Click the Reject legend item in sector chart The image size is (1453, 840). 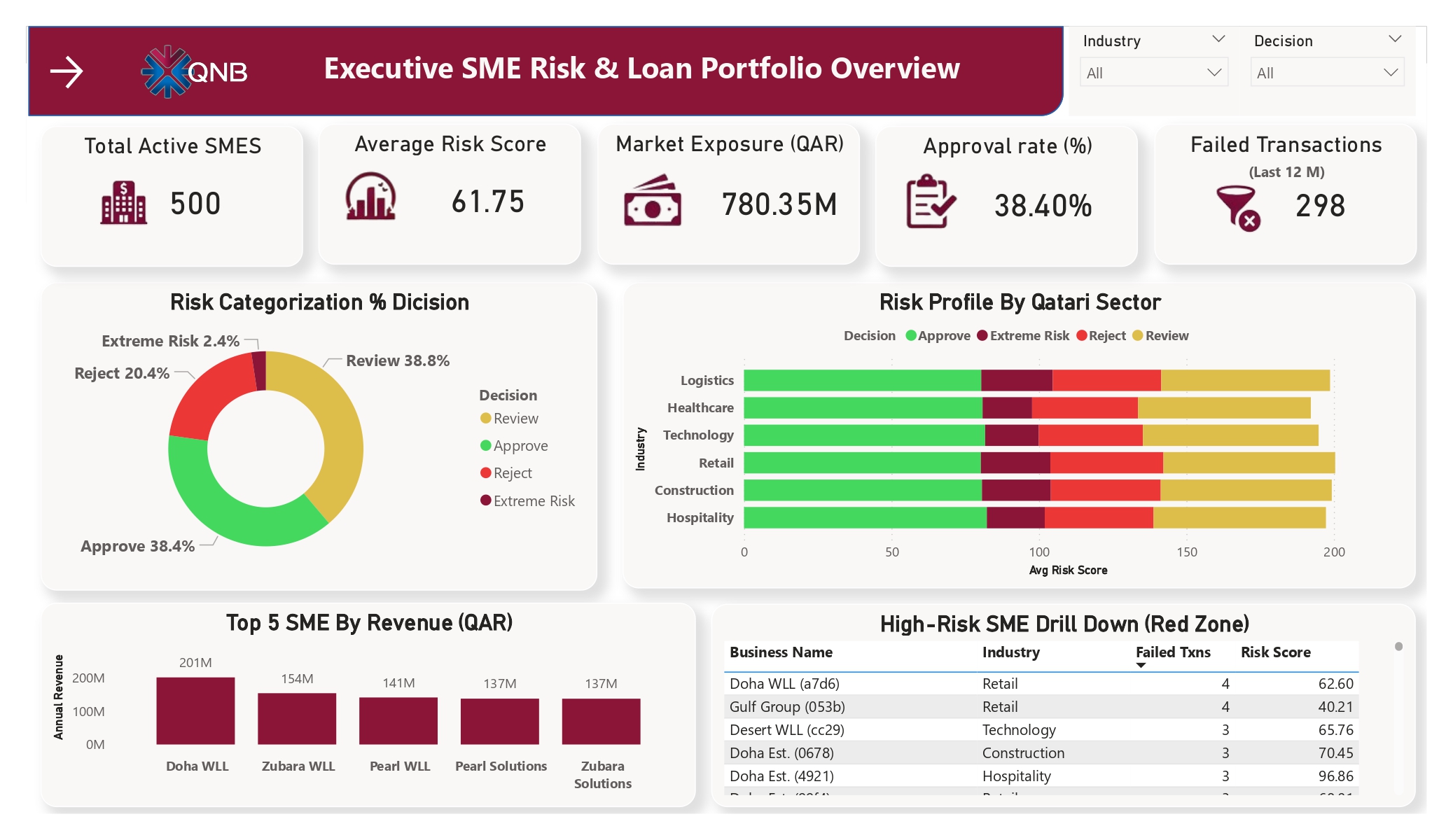[1101, 336]
